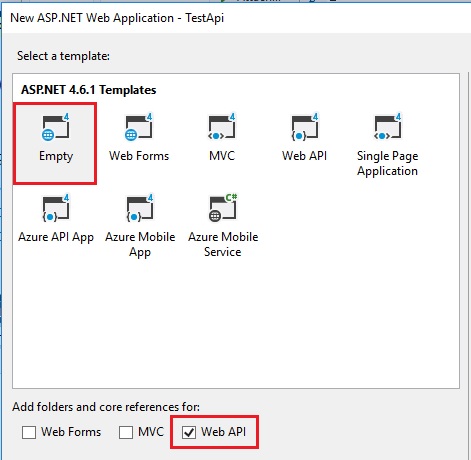Choose the Azure API App template icon
471x460 pixels.
coord(56,208)
